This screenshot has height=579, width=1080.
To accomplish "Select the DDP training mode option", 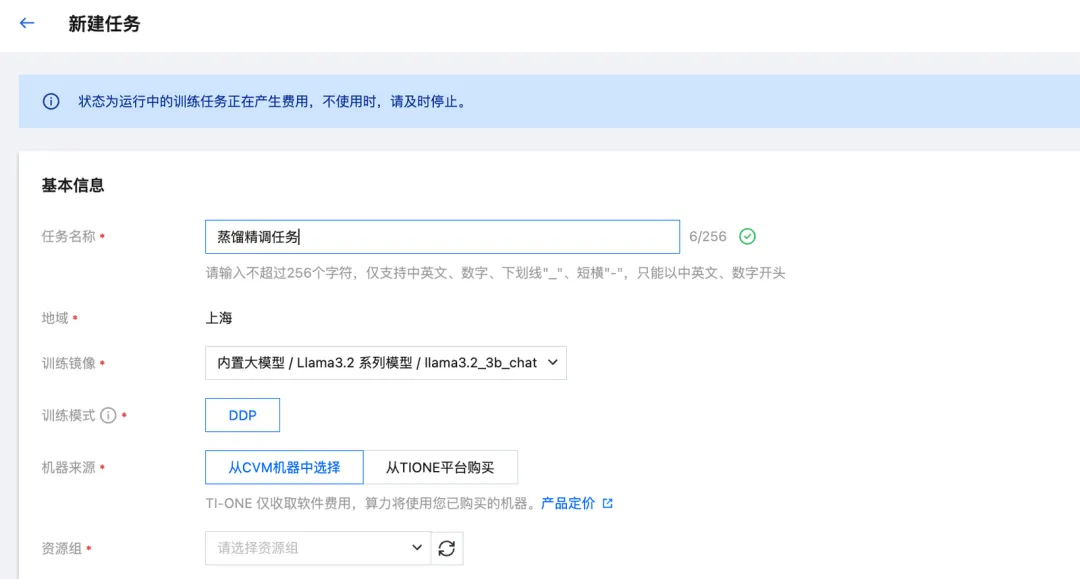I will [x=242, y=415].
